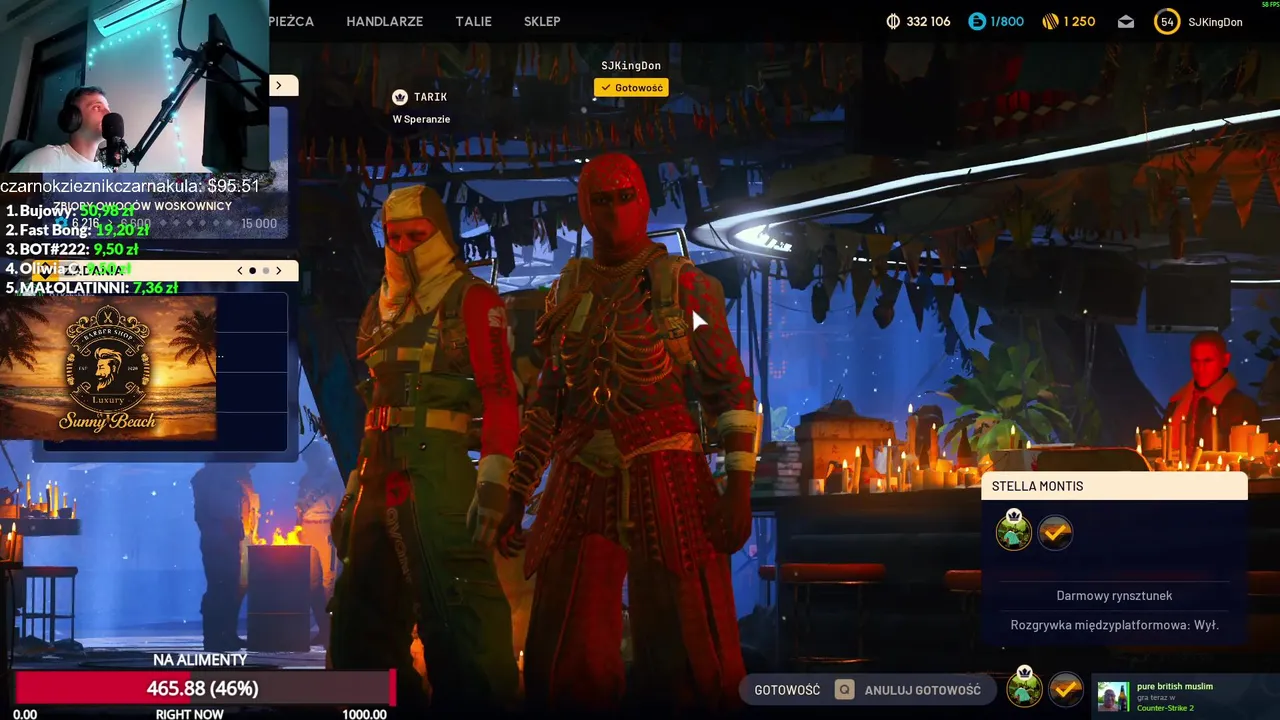Open the SJKingDon profile name in top bar
The width and height of the screenshot is (1280, 720).
click(1215, 22)
